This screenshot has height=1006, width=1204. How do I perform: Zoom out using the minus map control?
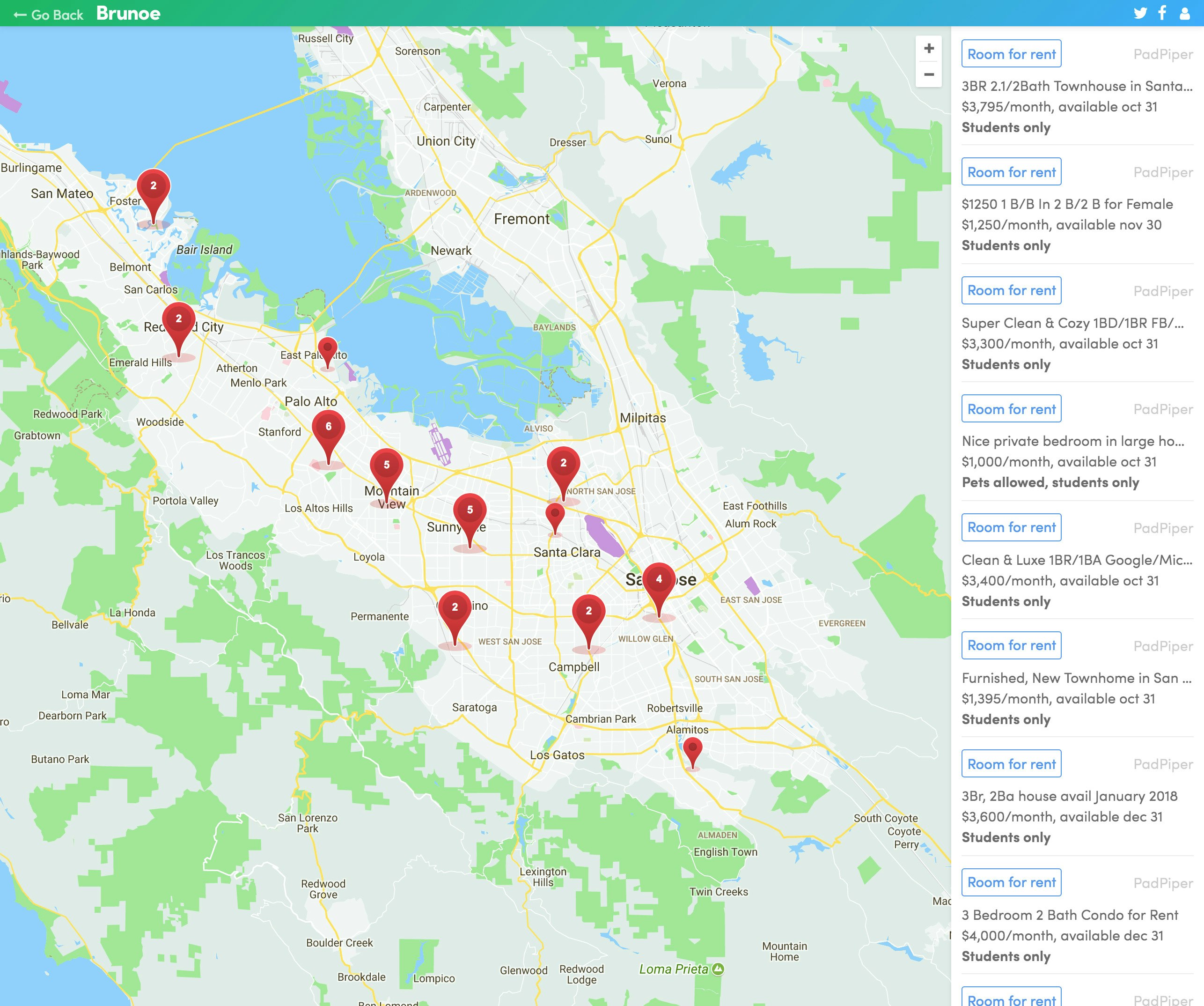pos(929,74)
